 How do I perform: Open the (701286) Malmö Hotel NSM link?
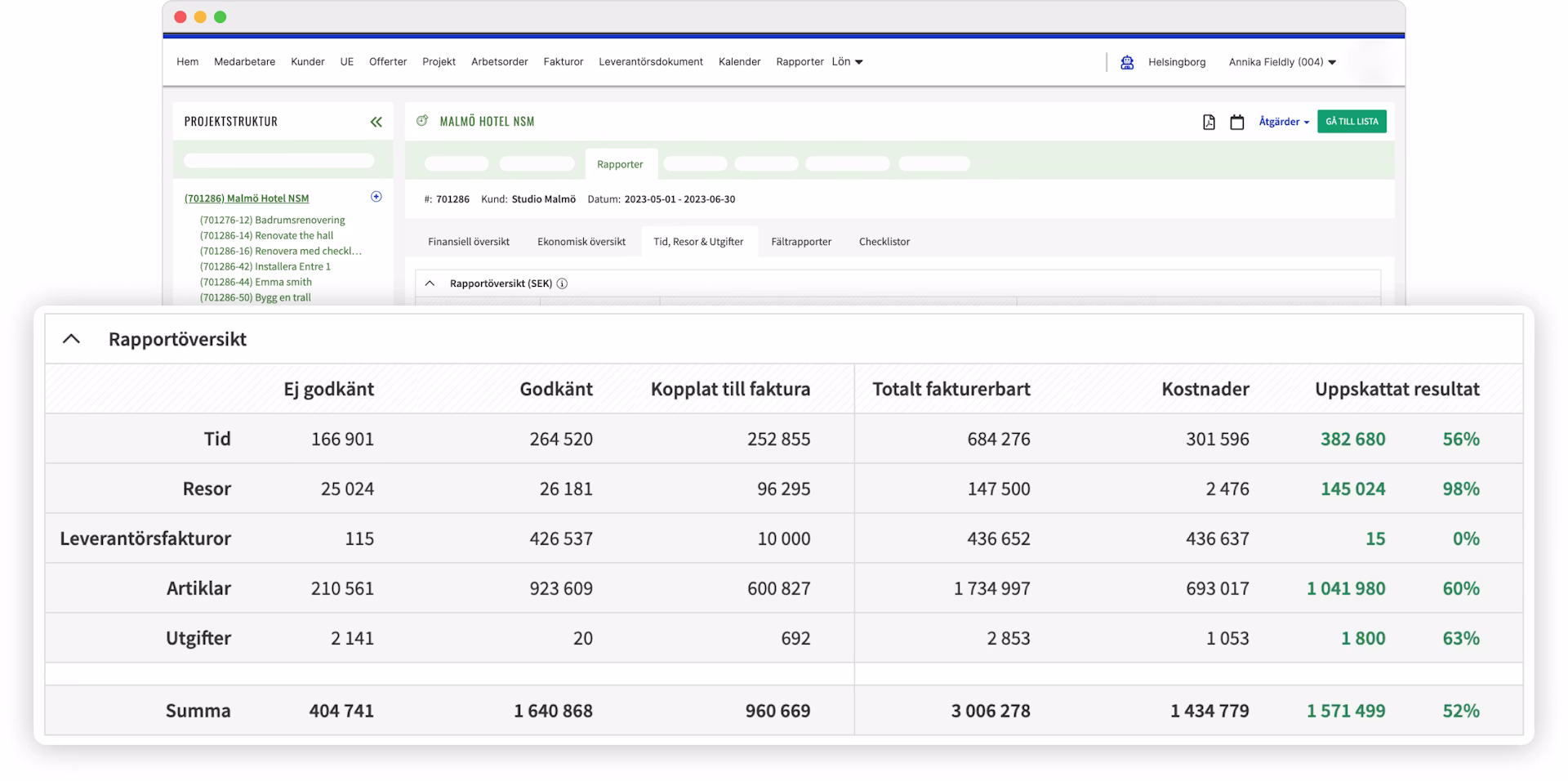[247, 199]
